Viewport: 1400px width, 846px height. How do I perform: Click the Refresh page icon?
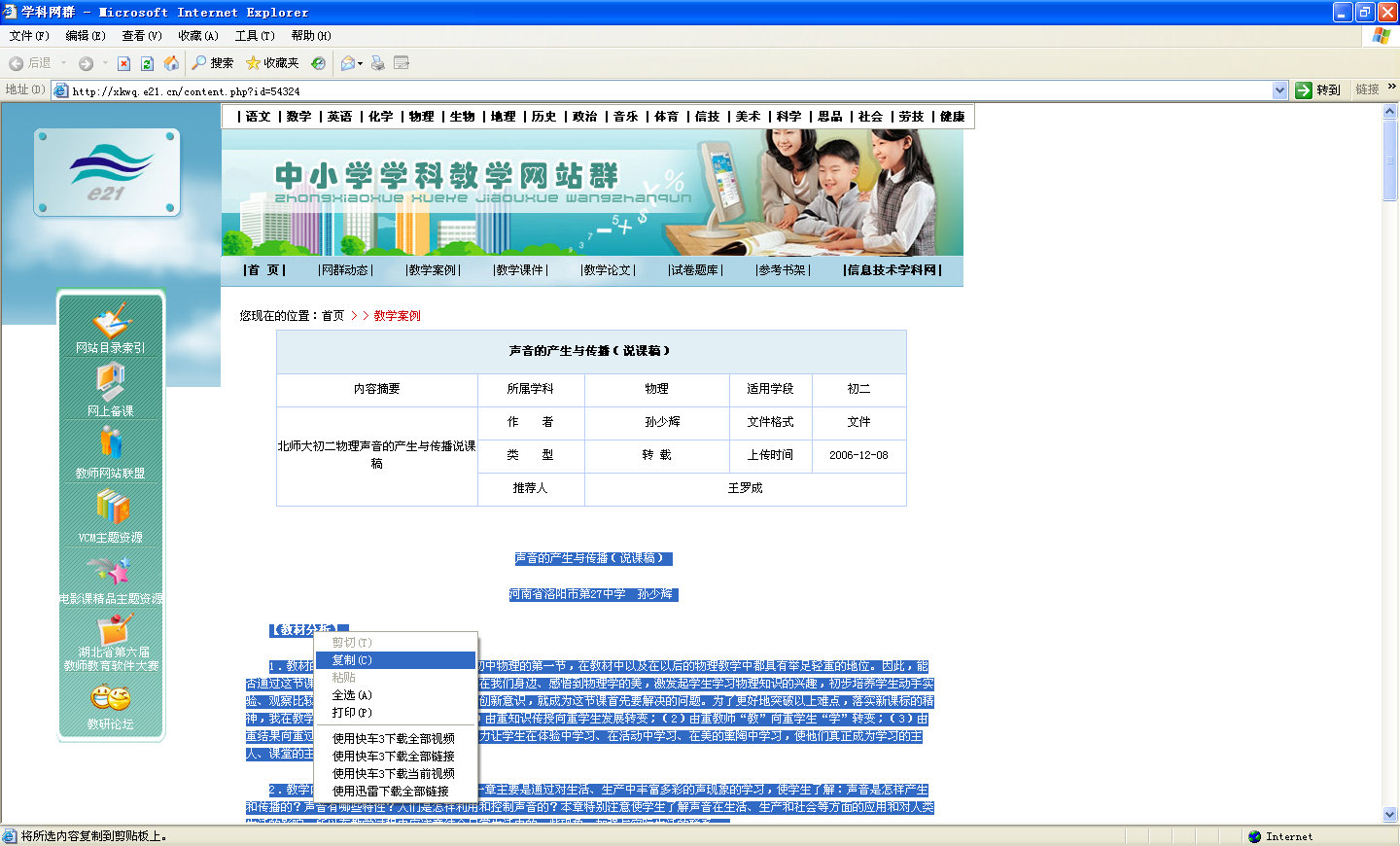147,63
